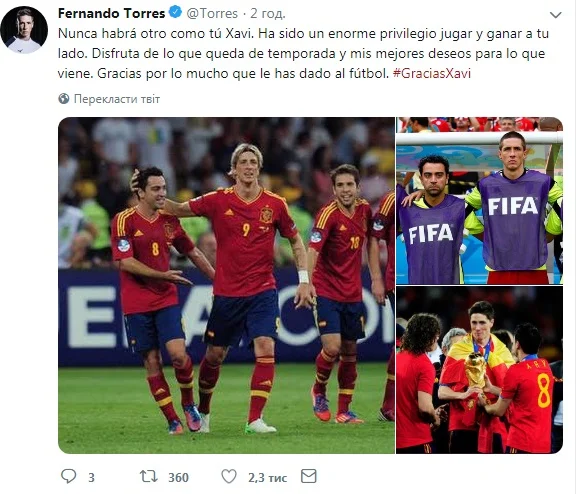Open the Fernando Torres display name
Viewport: 576px width, 494px height.
click(x=112, y=13)
